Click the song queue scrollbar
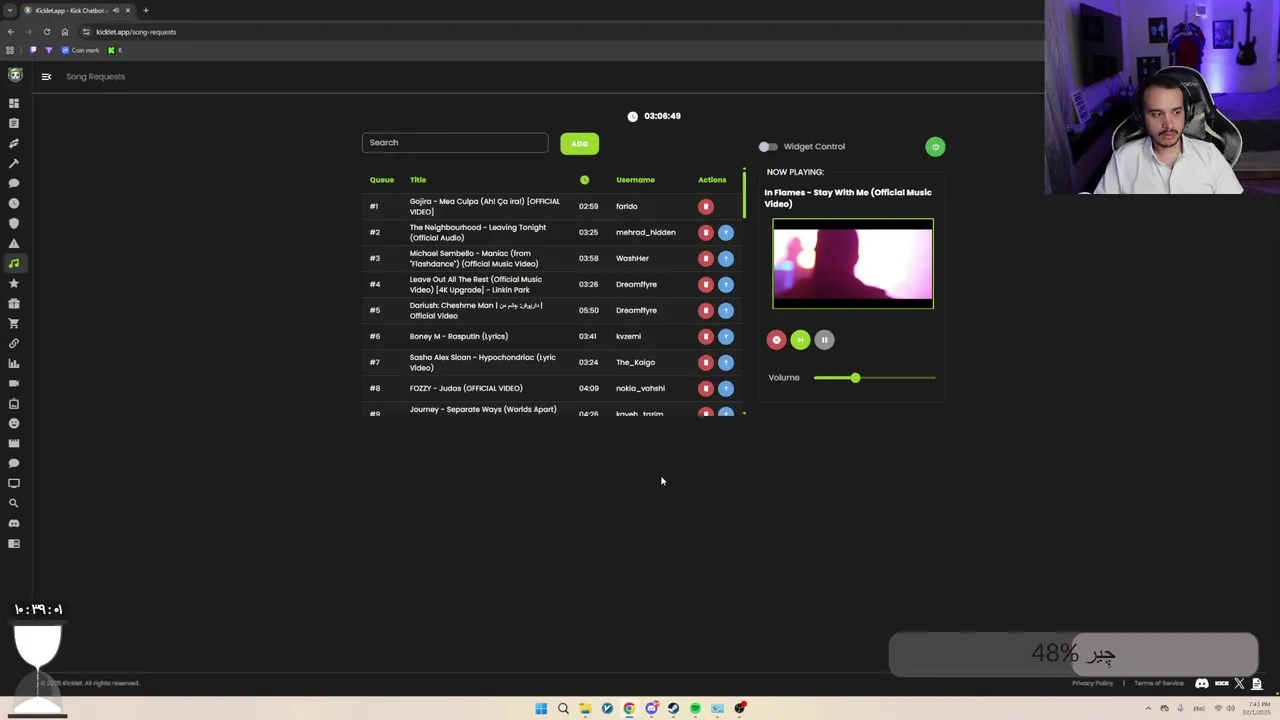Viewport: 1280px width, 720px height. click(x=744, y=195)
